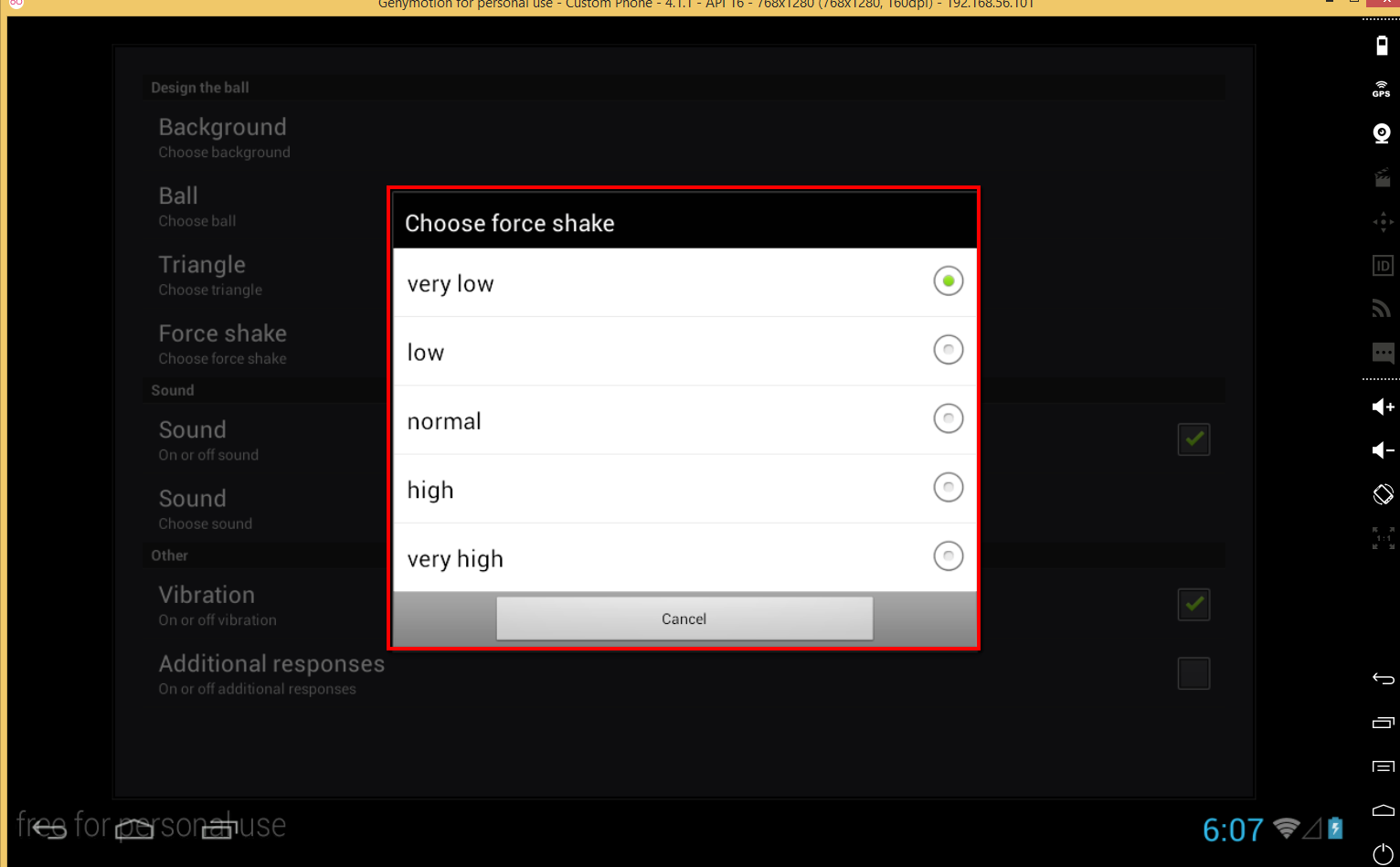
Task: Tap the Genymotion sidebar back arrow
Action: coord(1383,678)
